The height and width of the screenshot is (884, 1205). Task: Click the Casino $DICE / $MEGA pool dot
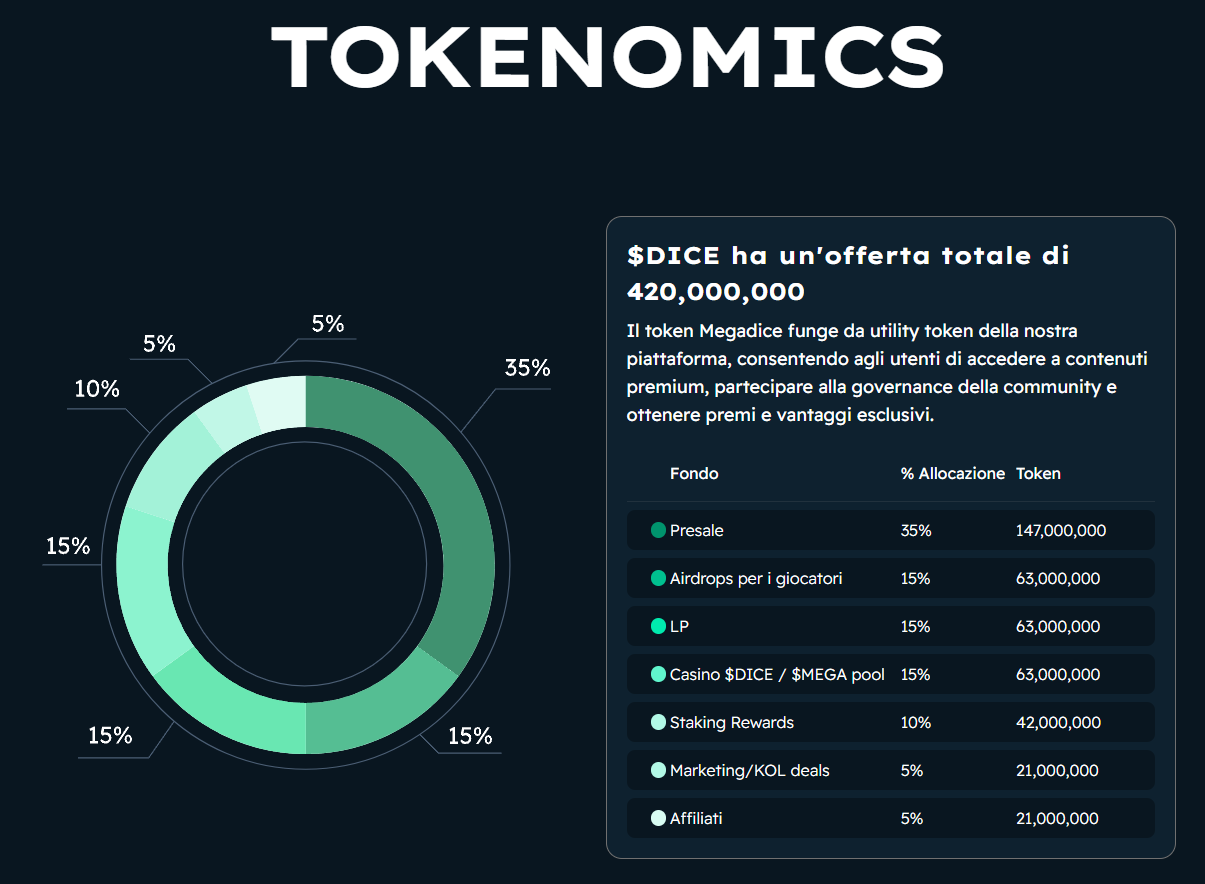pos(658,674)
